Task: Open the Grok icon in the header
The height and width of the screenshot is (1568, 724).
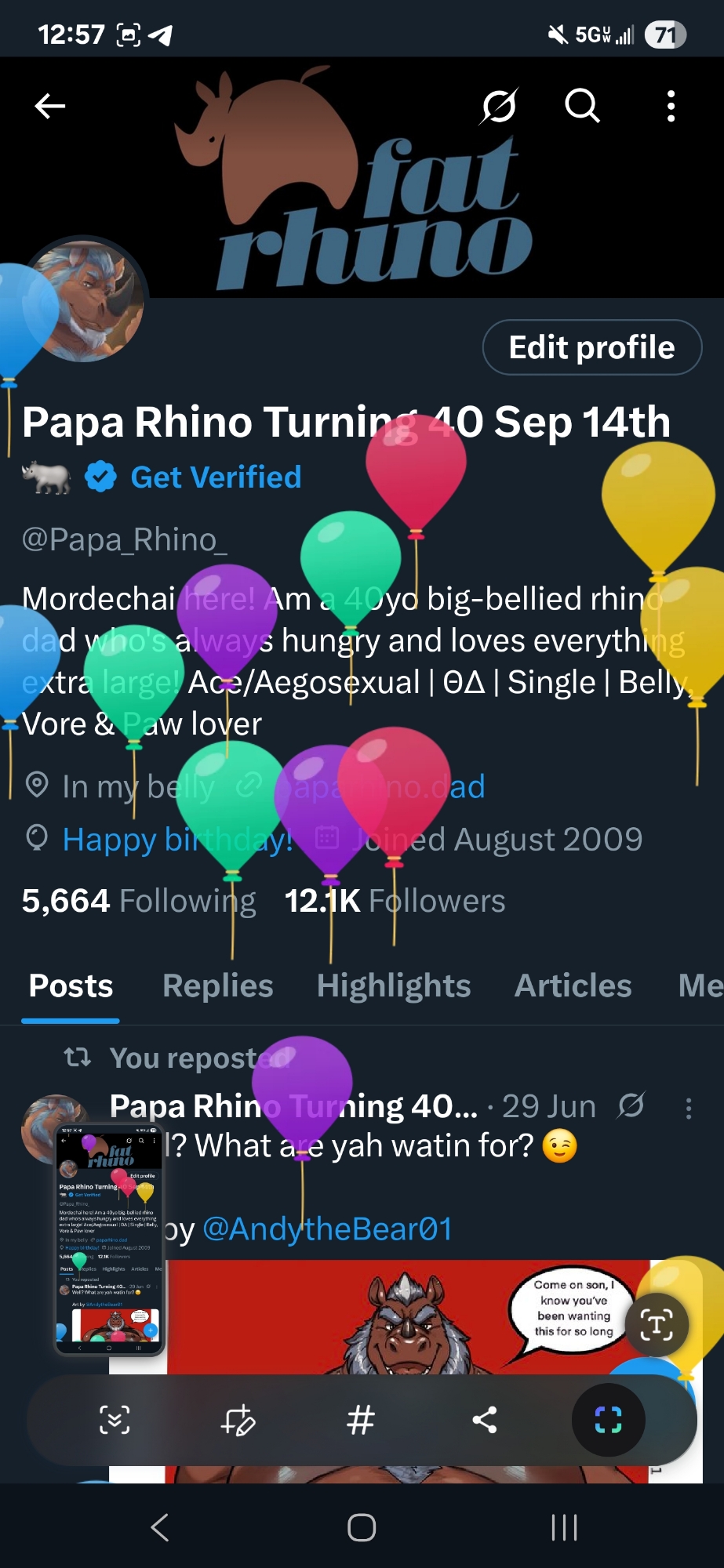Action: 499,106
